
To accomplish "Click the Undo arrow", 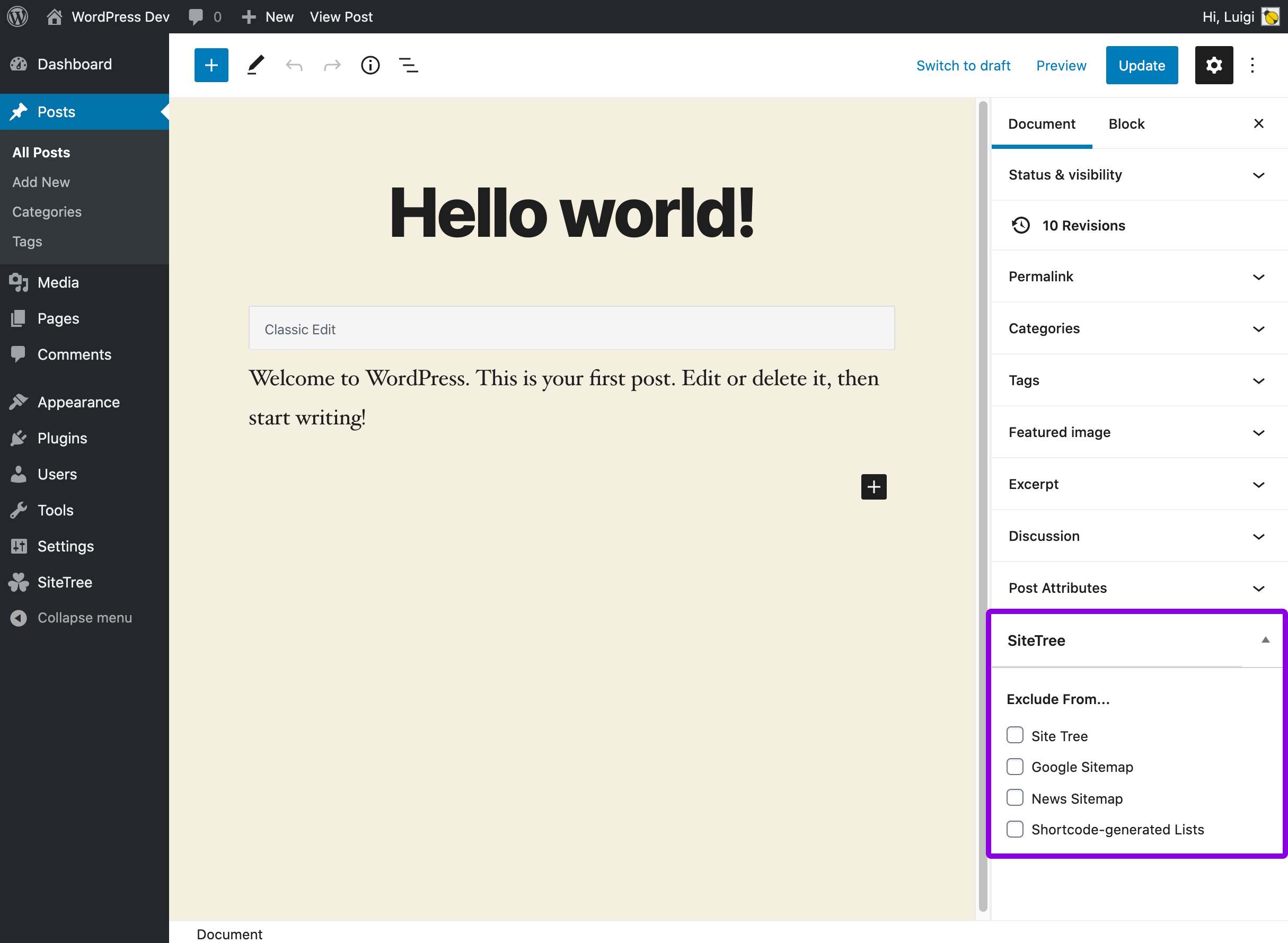I will coord(294,65).
